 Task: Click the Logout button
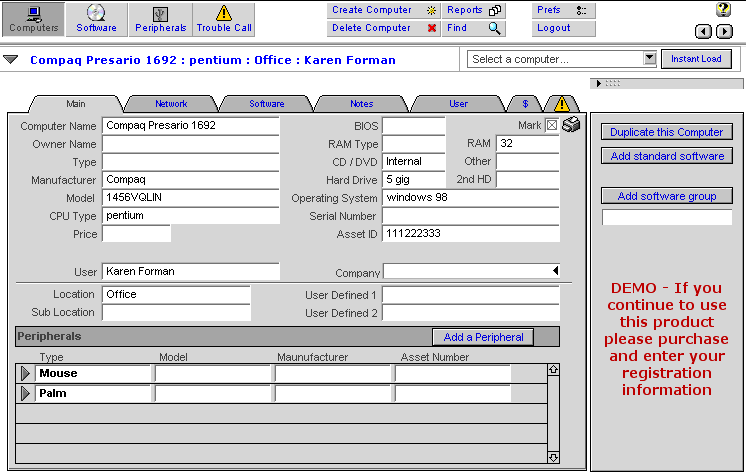pyautogui.click(x=563, y=28)
